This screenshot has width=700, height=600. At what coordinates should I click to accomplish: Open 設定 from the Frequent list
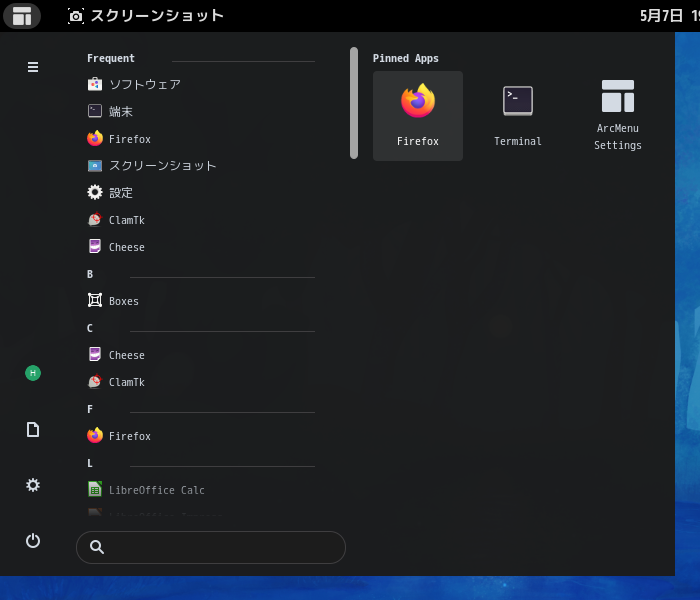(201, 193)
